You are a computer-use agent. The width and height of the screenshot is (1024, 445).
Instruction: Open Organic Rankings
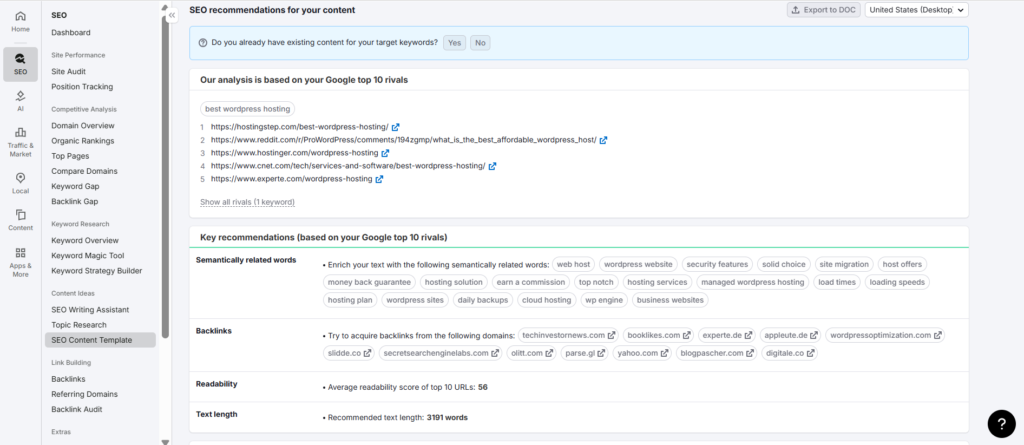coord(83,140)
